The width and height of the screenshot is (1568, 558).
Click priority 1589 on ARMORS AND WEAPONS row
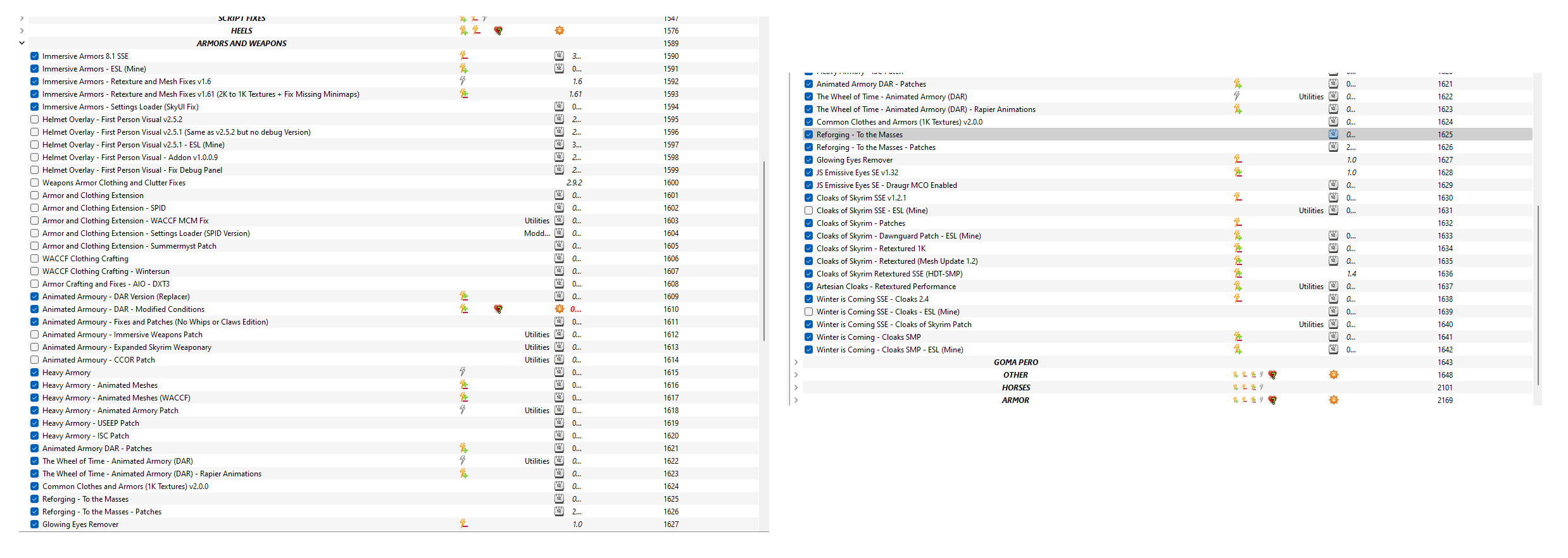(x=671, y=44)
